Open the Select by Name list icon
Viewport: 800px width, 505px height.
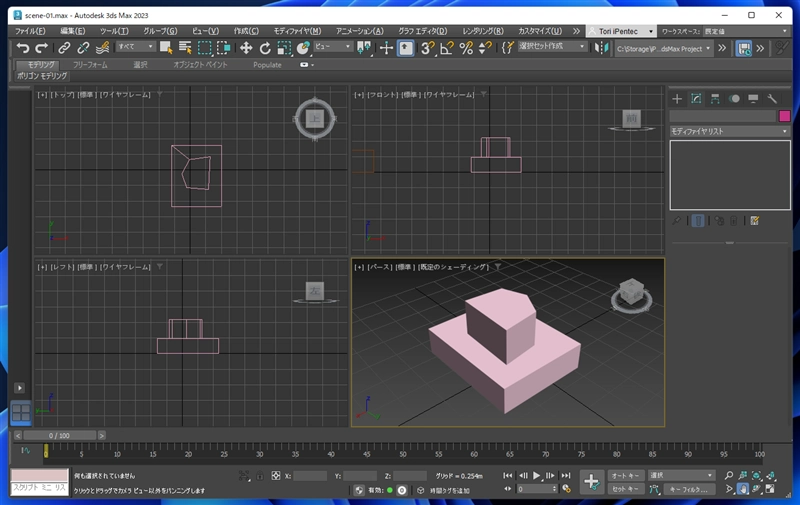coord(185,48)
